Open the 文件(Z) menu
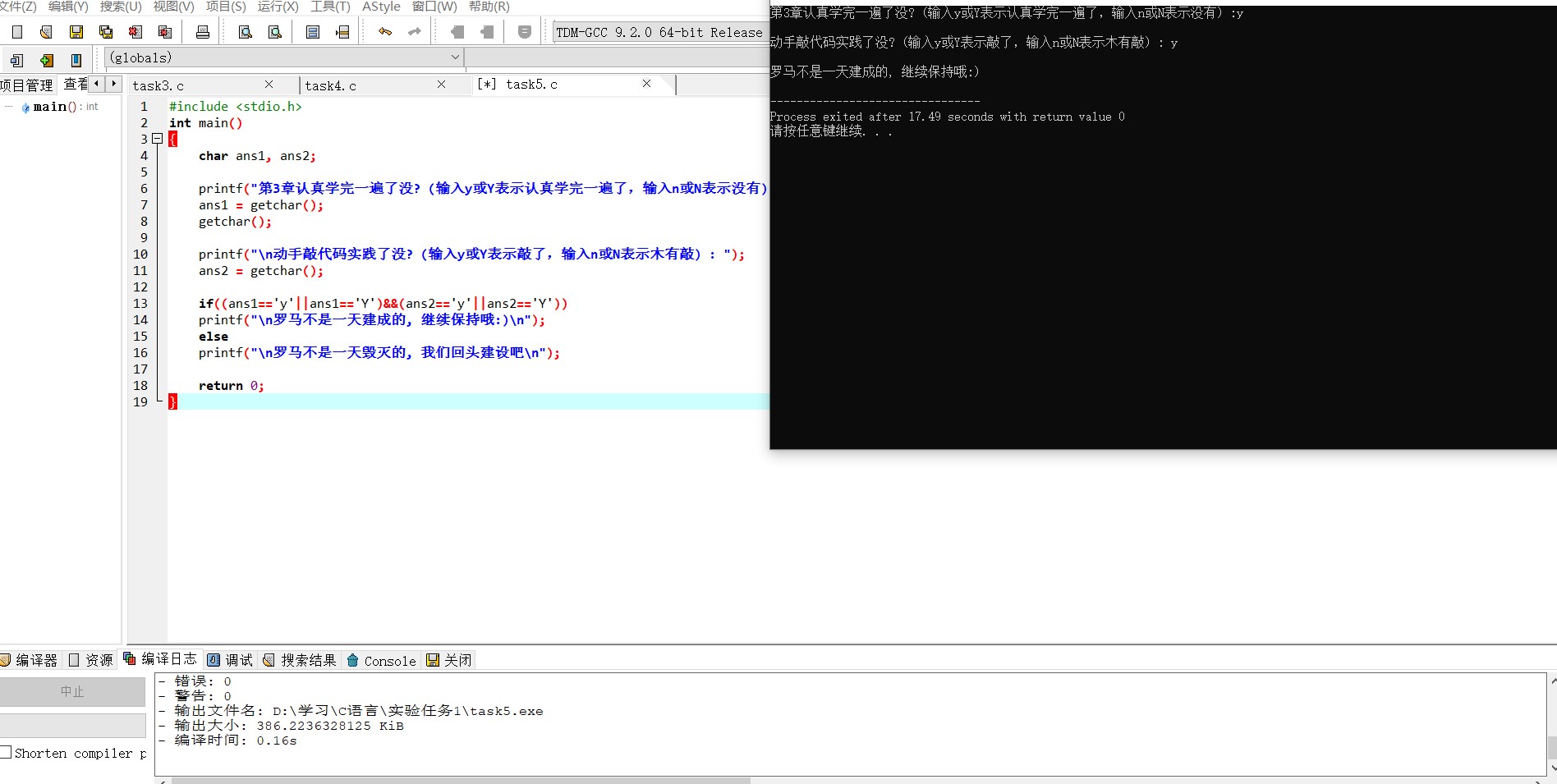This screenshot has width=1557, height=784. click(18, 7)
